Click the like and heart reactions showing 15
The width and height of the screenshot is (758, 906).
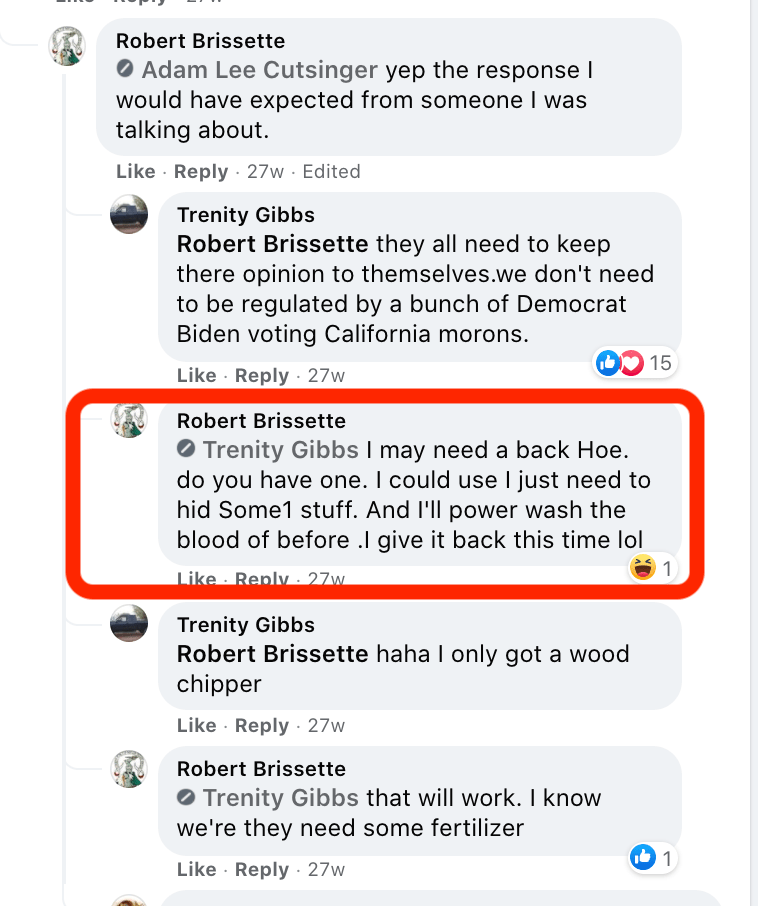(x=633, y=363)
